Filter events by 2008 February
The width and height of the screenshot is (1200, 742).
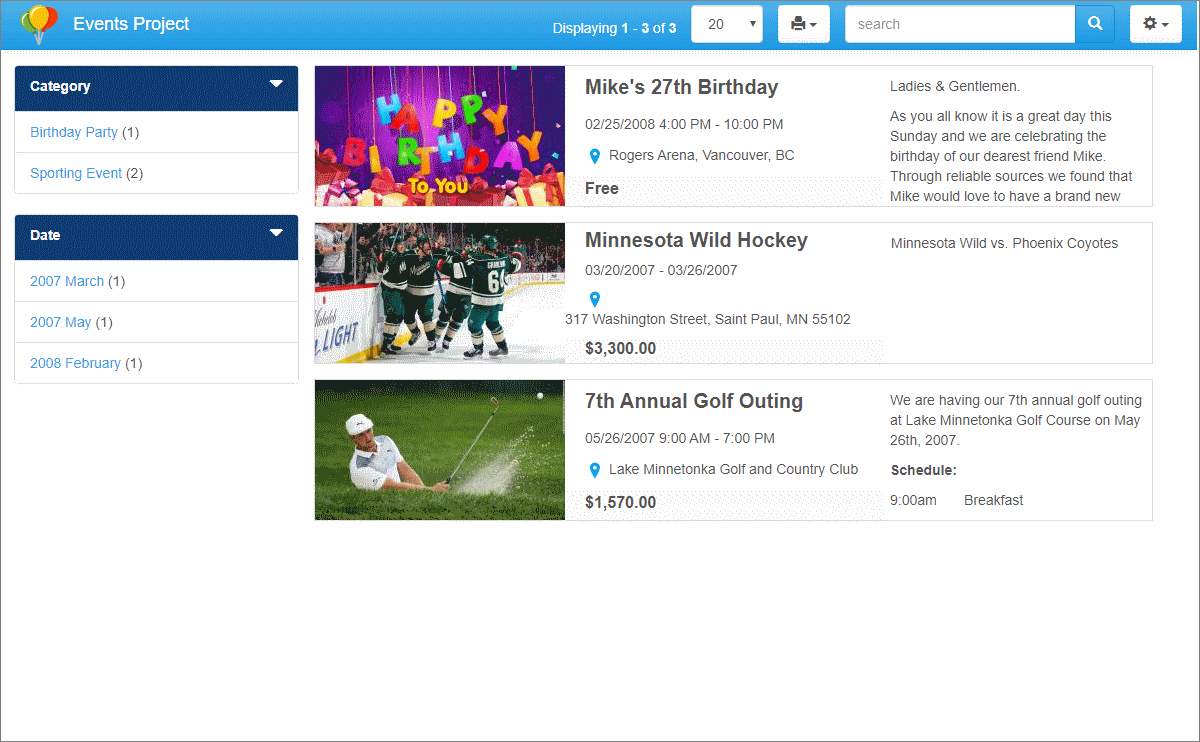75,363
